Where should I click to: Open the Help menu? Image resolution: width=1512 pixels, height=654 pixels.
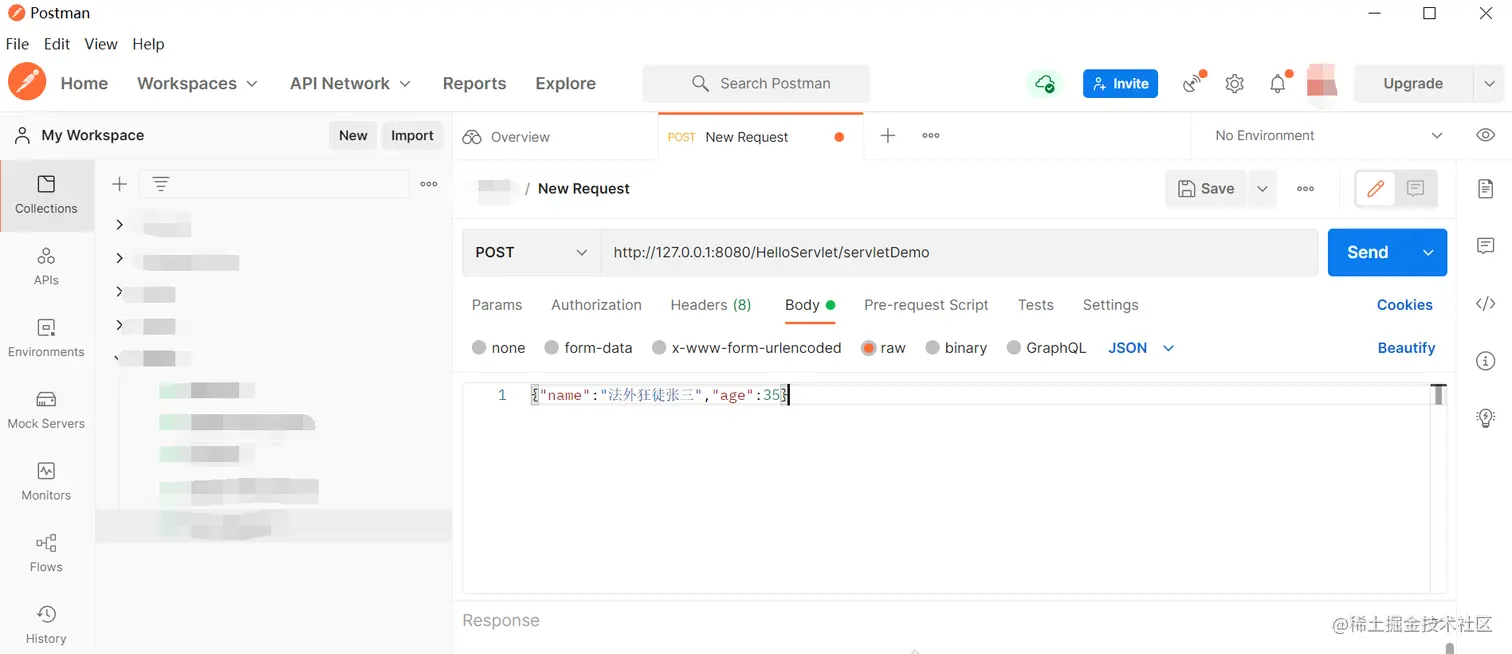point(148,44)
